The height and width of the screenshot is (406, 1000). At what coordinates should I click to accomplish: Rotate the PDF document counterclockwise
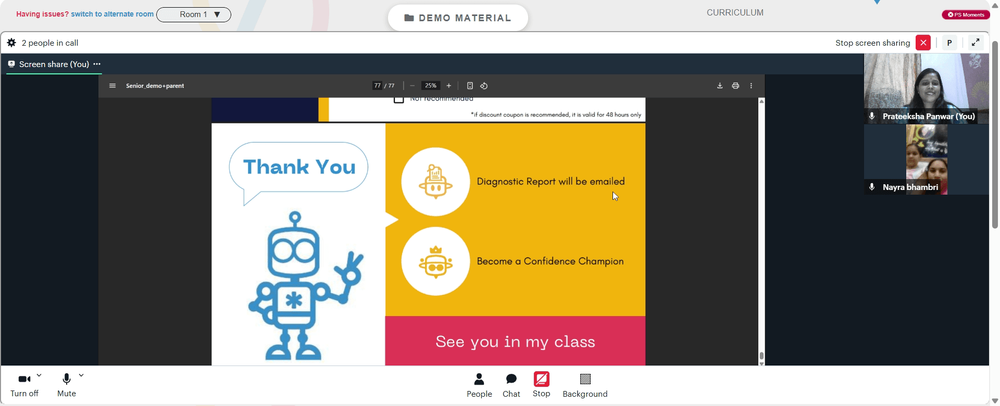(483, 85)
